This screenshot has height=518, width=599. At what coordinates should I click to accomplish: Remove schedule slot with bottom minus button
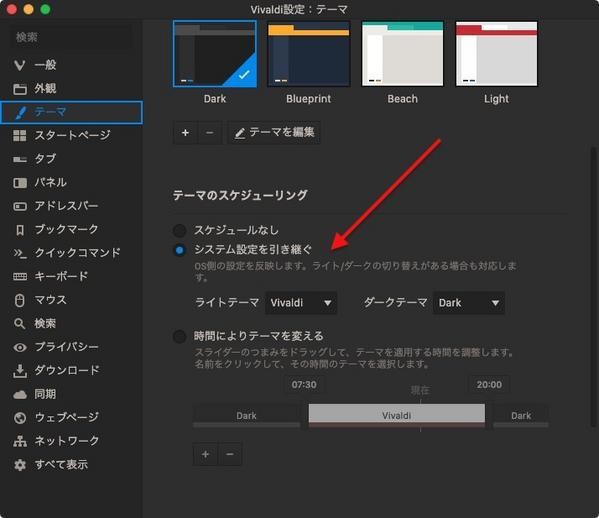pyautogui.click(x=230, y=455)
